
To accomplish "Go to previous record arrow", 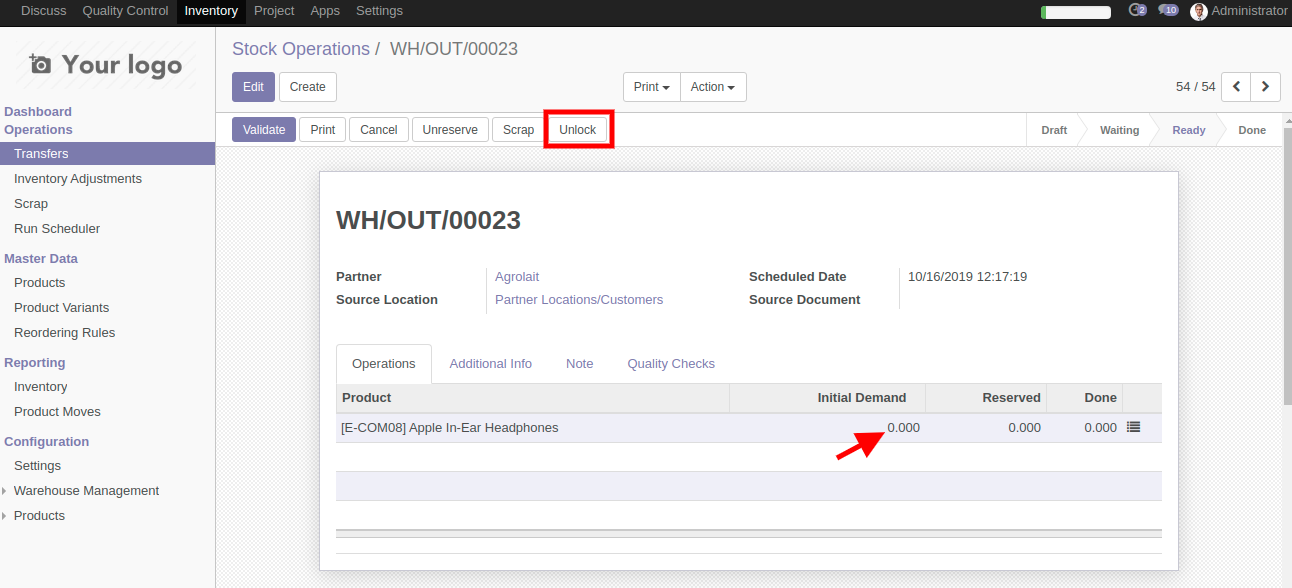I will tap(1237, 87).
